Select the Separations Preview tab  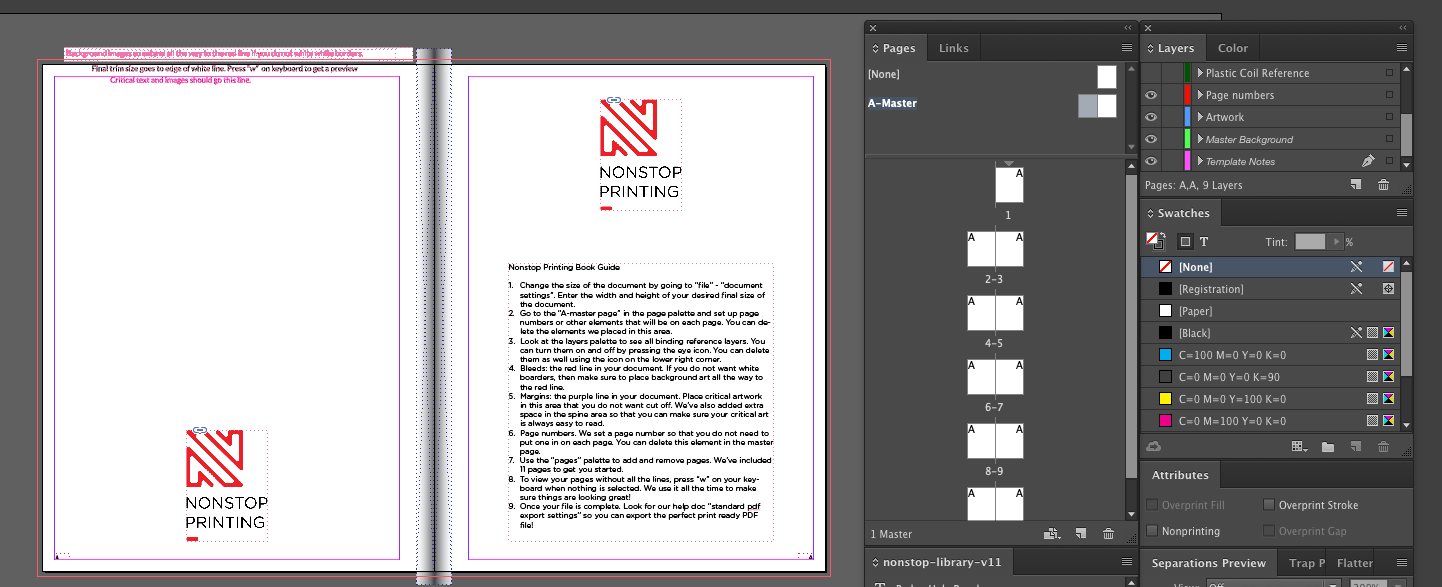[x=1208, y=563]
